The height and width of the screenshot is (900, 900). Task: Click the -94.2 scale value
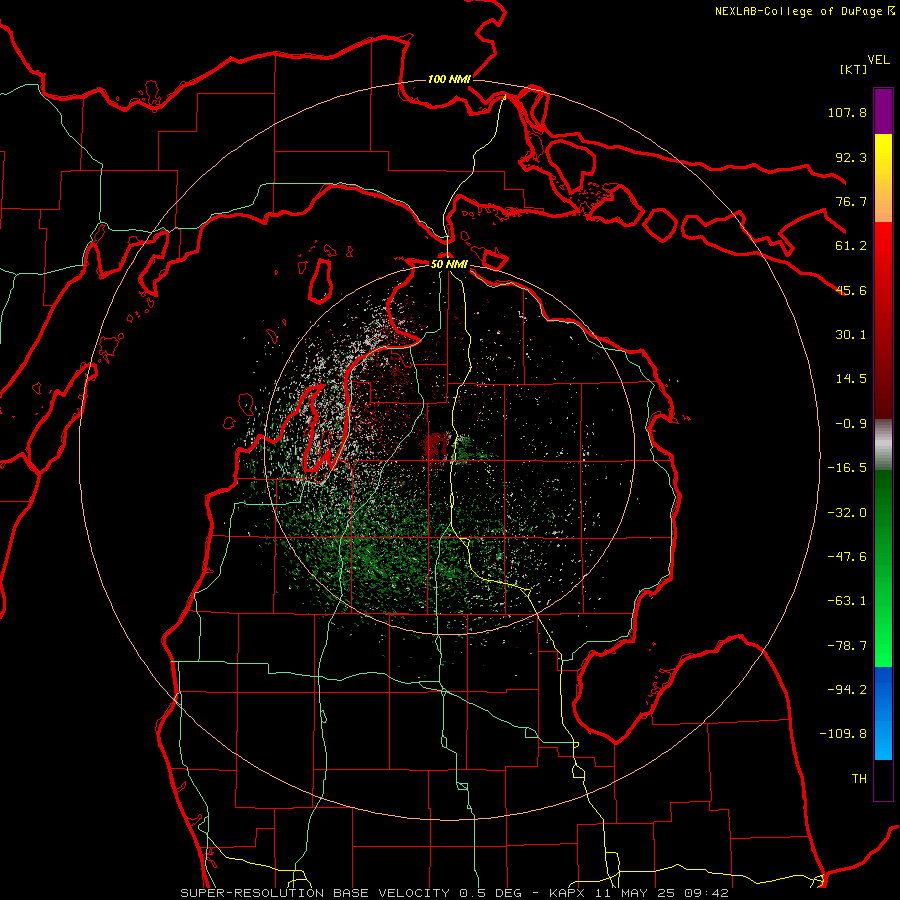(x=847, y=690)
